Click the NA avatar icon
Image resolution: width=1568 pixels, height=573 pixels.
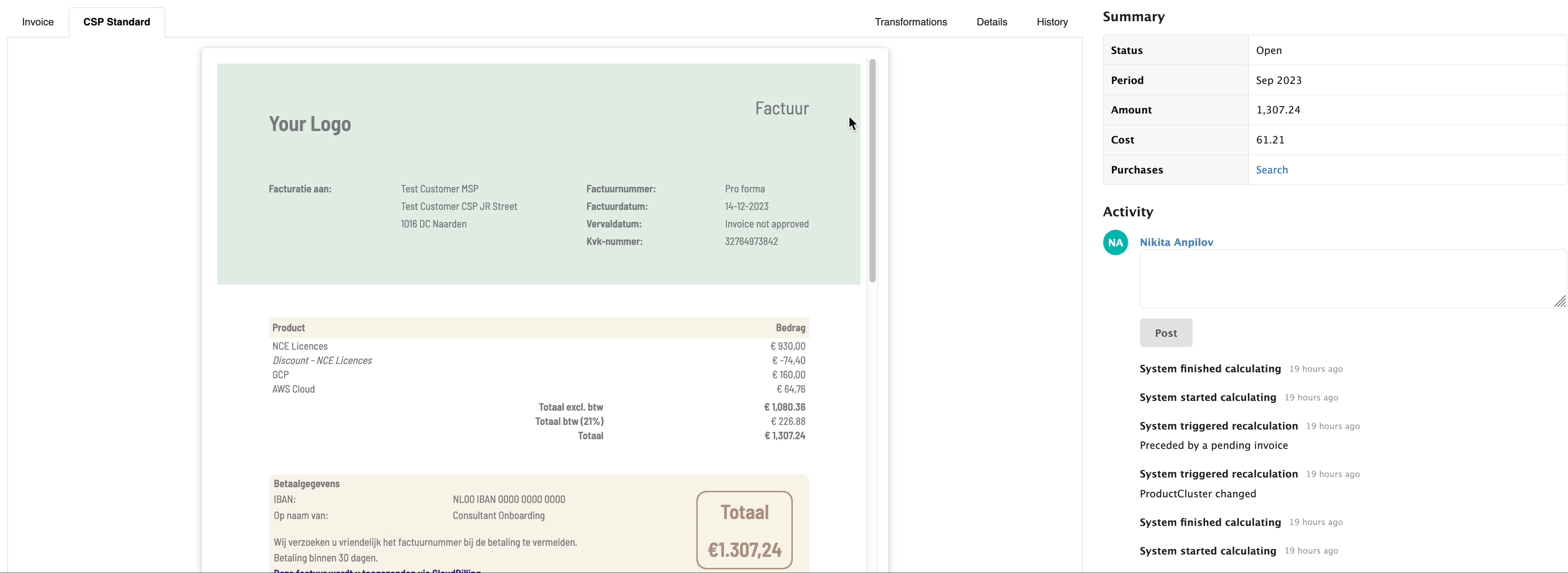tap(1115, 242)
